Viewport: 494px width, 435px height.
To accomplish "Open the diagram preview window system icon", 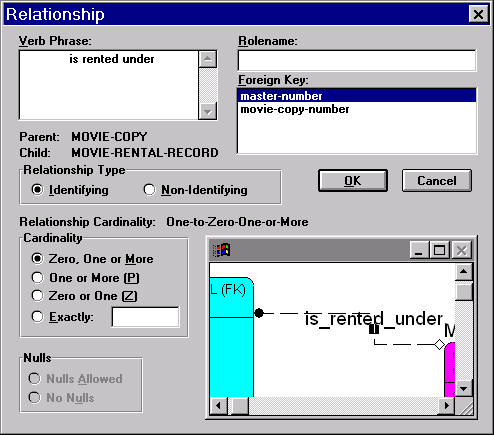I will click(221, 250).
